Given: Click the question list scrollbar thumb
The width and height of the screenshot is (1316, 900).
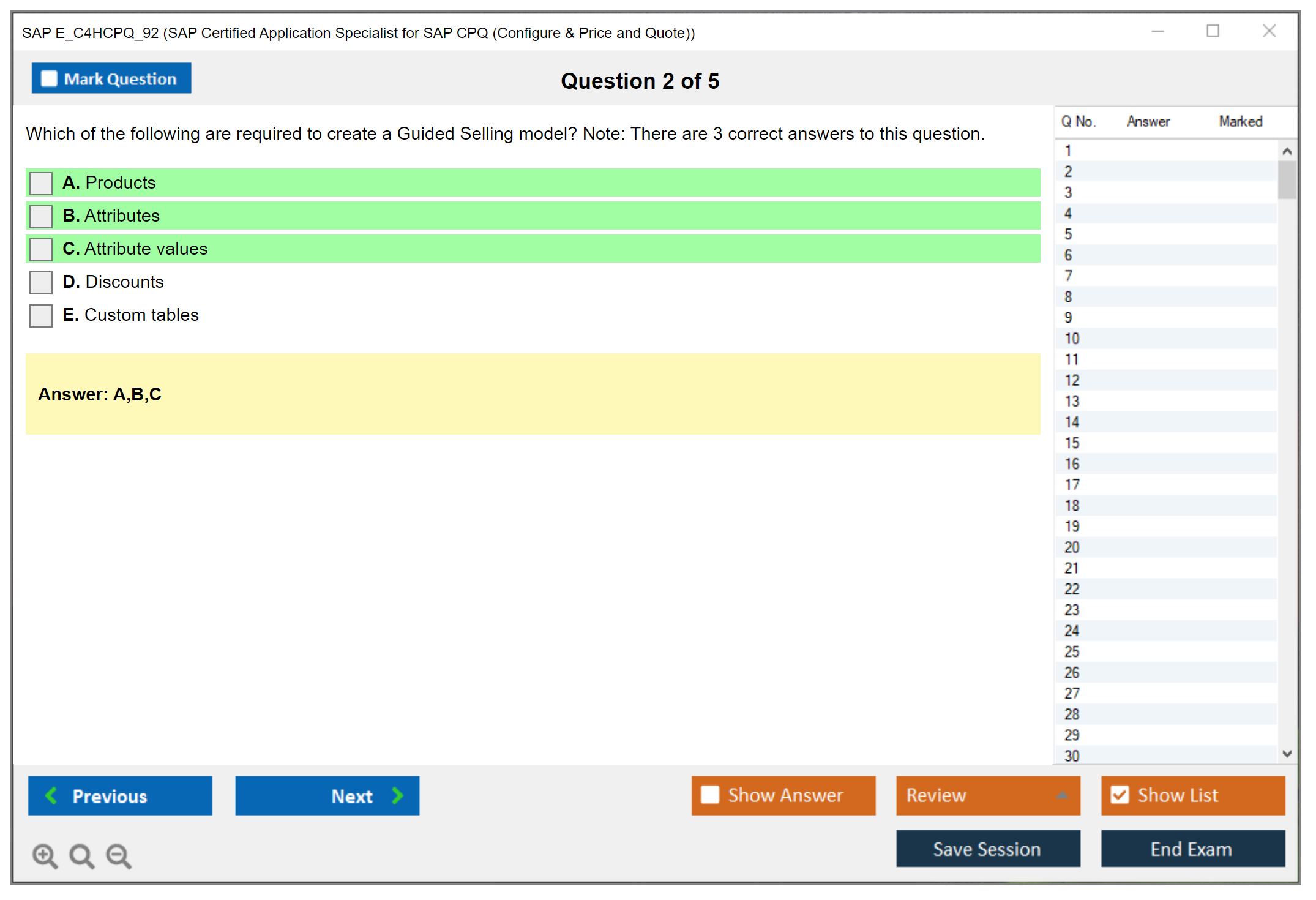Looking at the screenshot, I should (x=1287, y=179).
